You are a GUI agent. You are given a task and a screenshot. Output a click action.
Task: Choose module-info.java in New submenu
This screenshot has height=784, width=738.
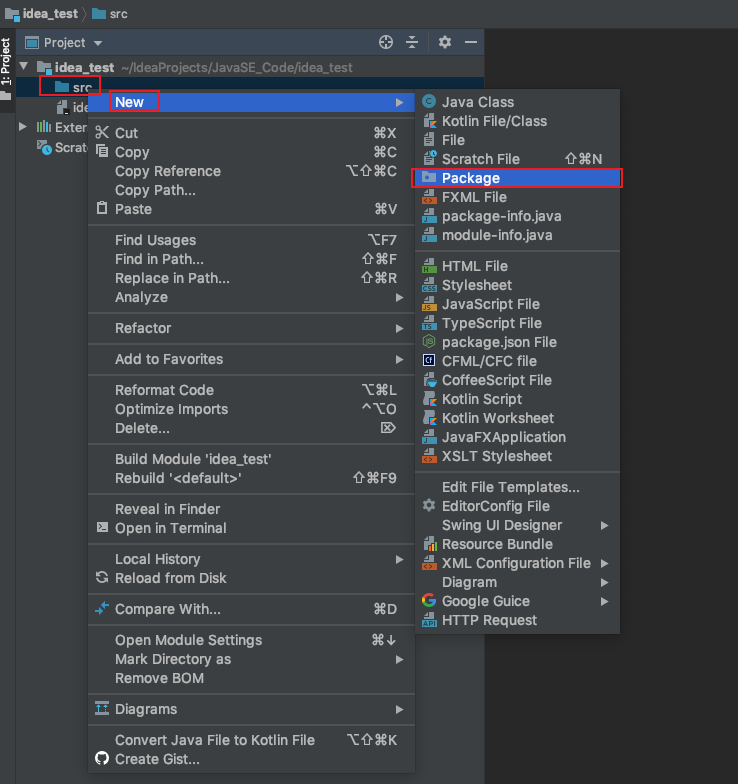click(x=518, y=235)
